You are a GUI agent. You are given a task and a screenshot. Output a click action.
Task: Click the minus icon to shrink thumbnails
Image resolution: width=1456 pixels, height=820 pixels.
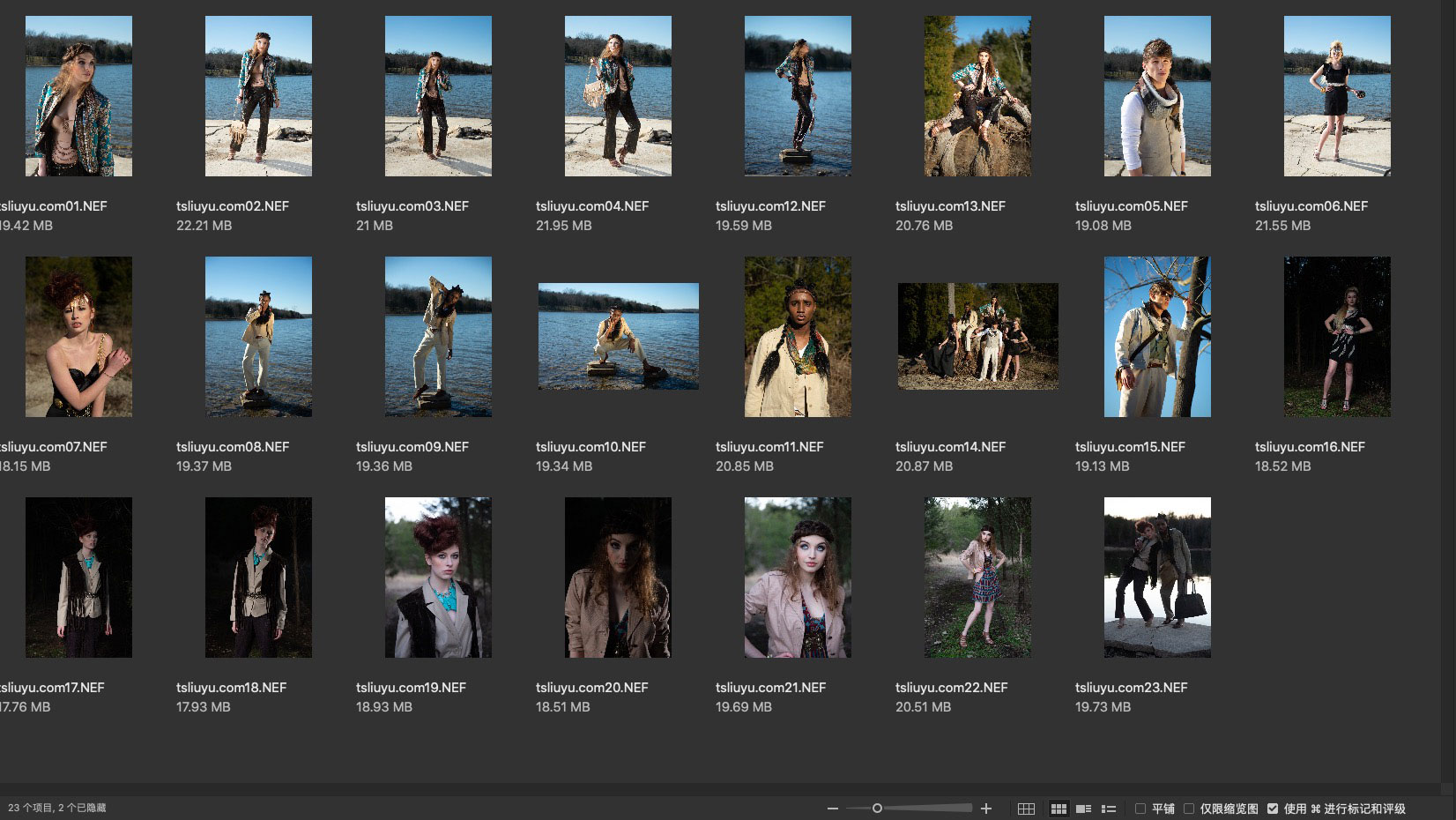833,809
